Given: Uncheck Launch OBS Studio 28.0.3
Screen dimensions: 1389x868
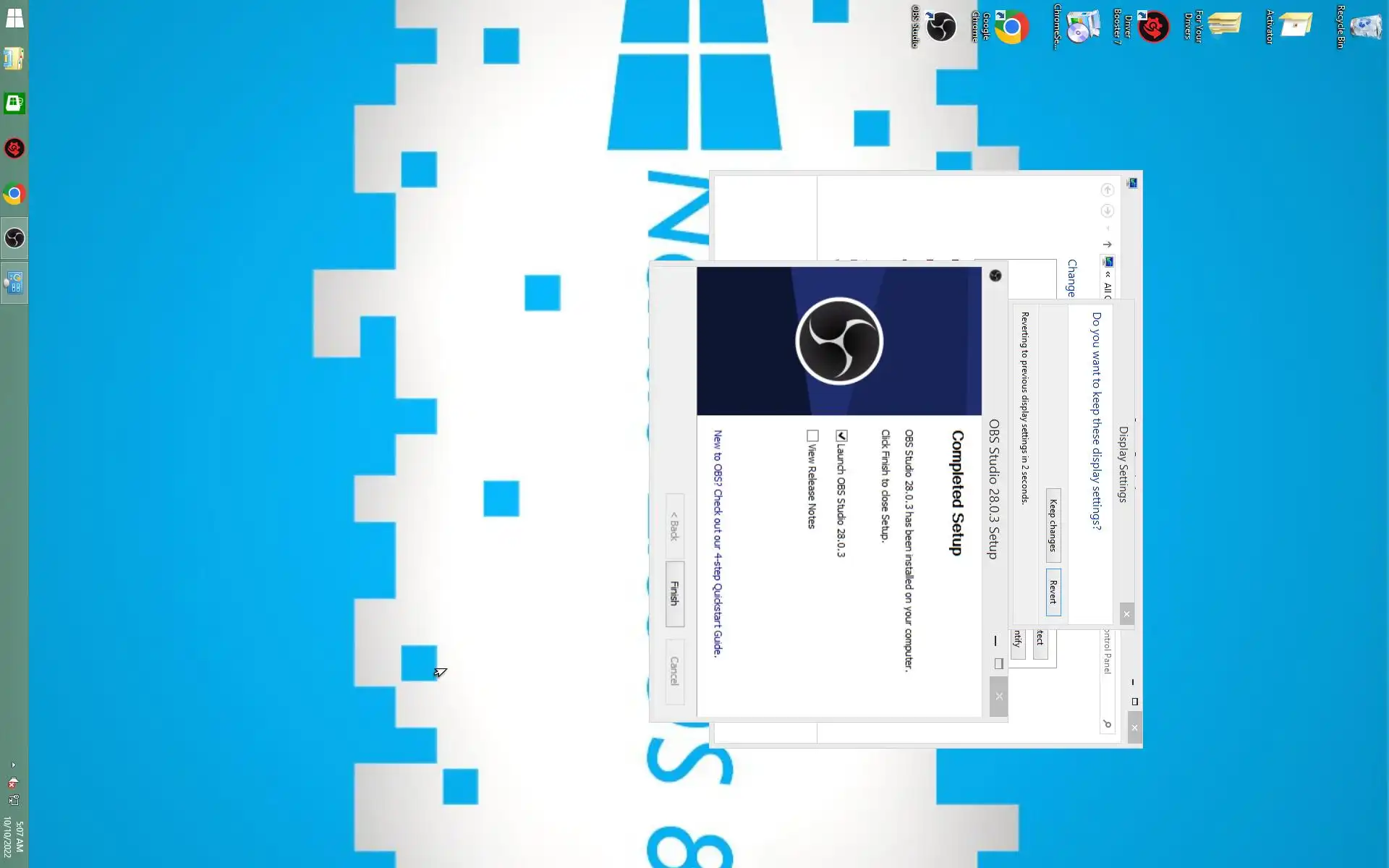Looking at the screenshot, I should click(x=841, y=435).
